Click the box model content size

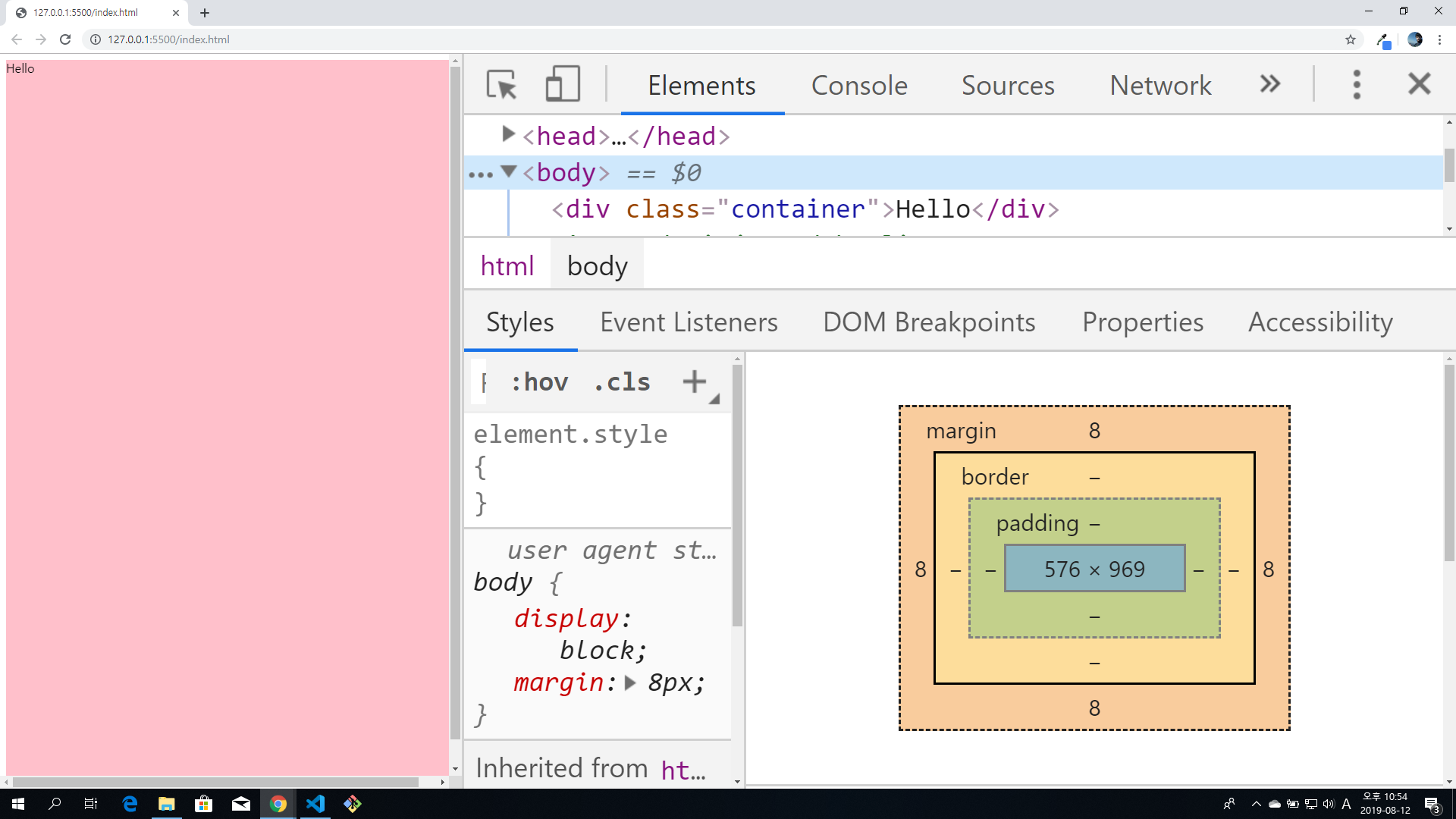pyautogui.click(x=1094, y=569)
